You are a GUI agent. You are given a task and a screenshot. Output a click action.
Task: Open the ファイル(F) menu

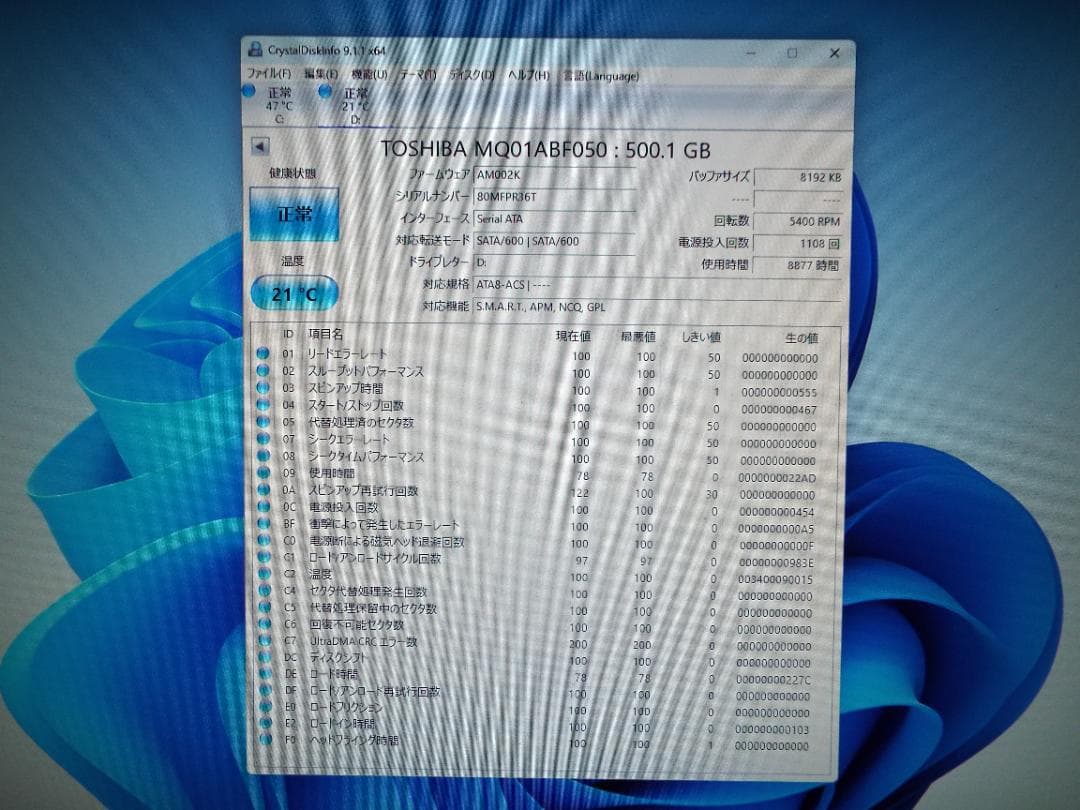[266, 74]
